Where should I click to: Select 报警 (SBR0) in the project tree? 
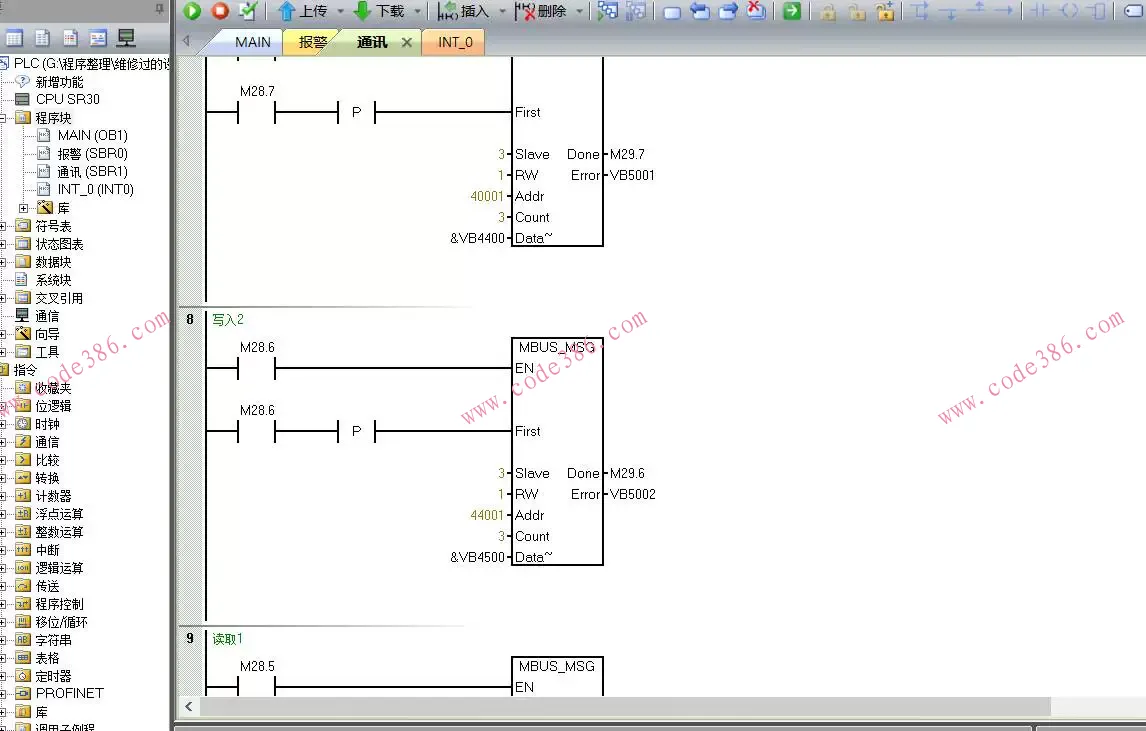pos(92,154)
